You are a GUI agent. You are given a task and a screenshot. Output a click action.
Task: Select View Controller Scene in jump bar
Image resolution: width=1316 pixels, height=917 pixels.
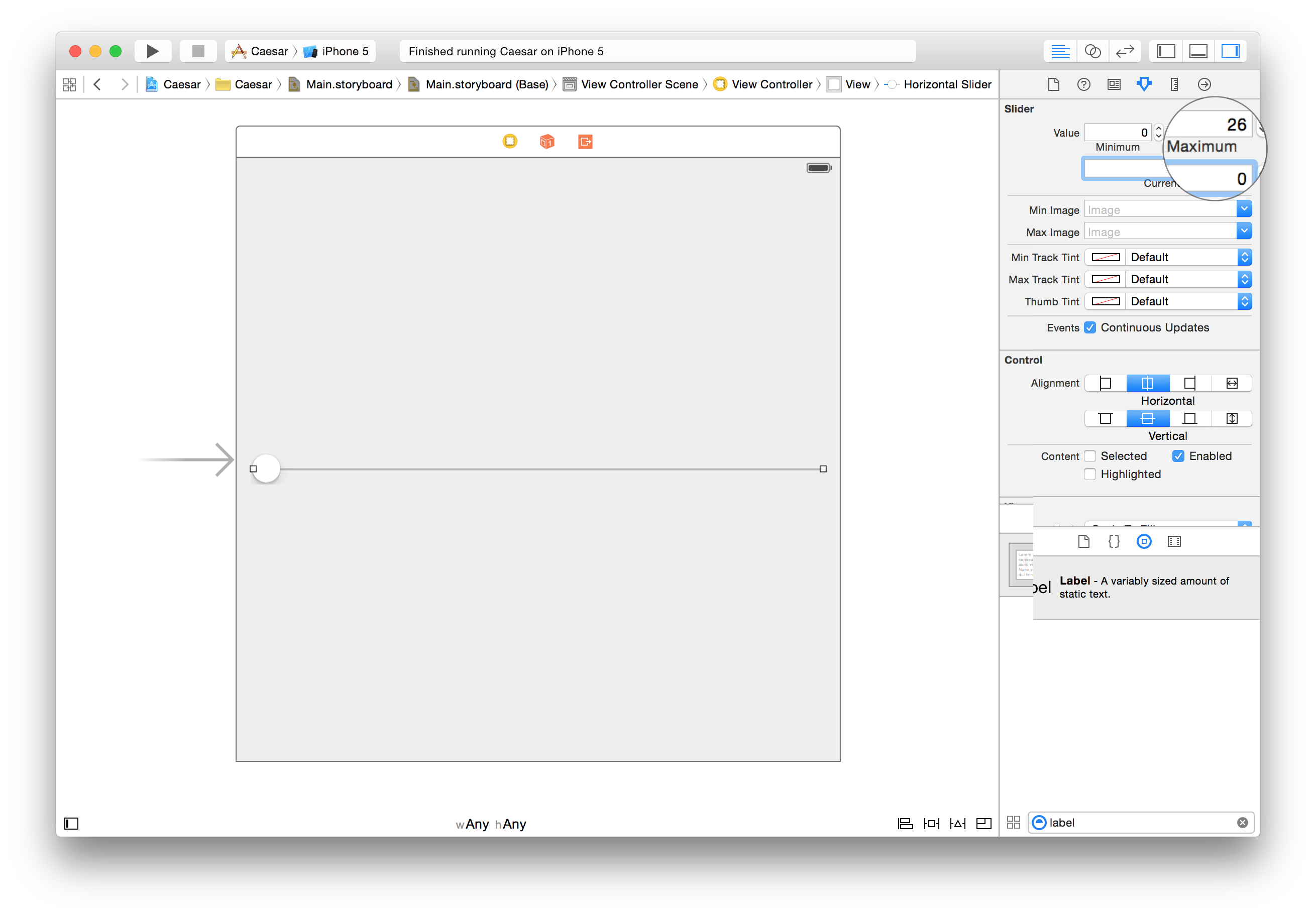[x=630, y=85]
